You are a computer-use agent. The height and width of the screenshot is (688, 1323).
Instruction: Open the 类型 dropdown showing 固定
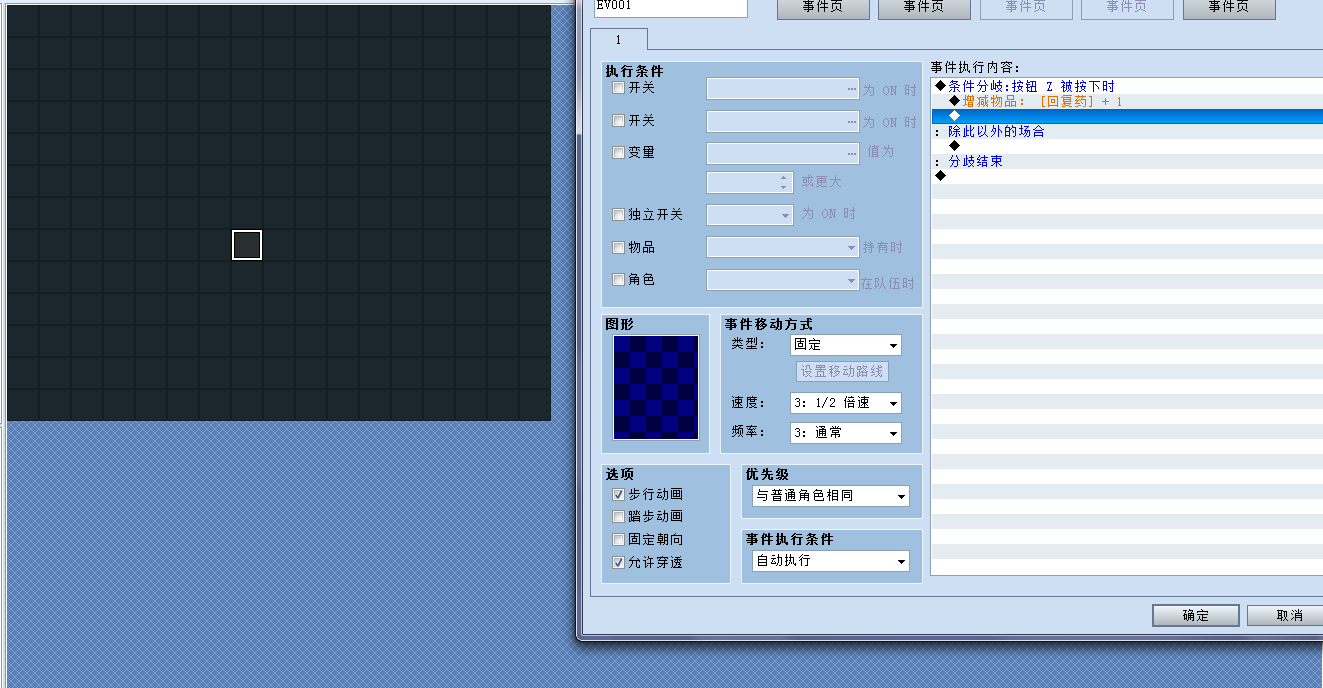tap(845, 345)
